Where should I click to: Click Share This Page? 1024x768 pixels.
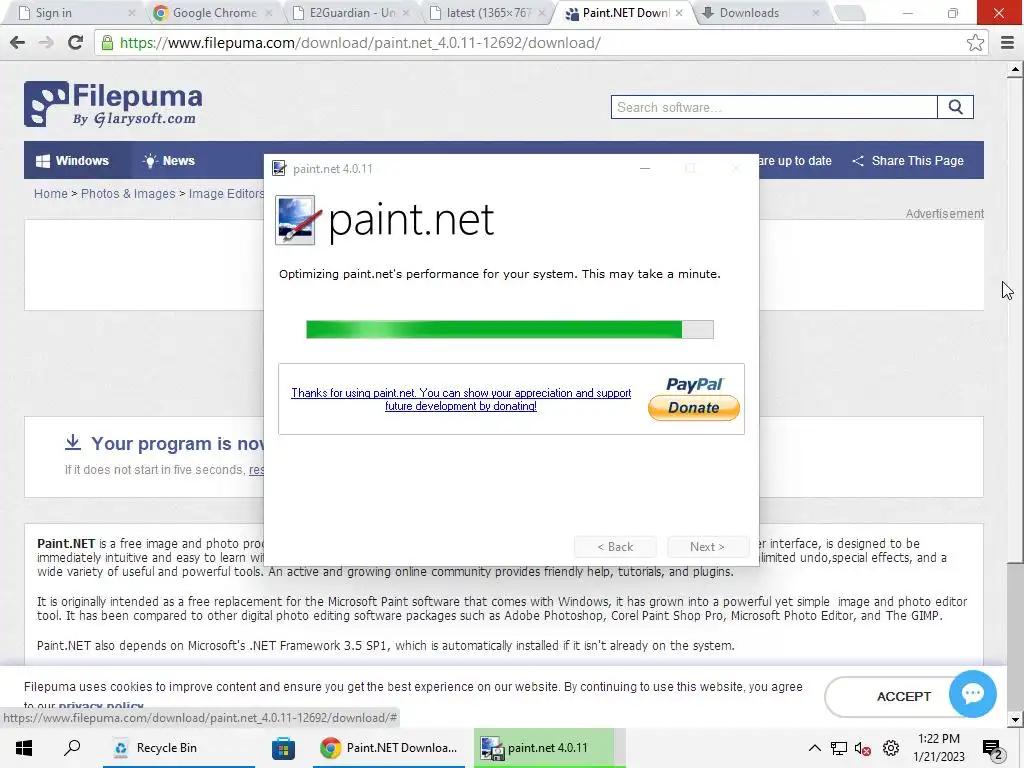click(908, 161)
